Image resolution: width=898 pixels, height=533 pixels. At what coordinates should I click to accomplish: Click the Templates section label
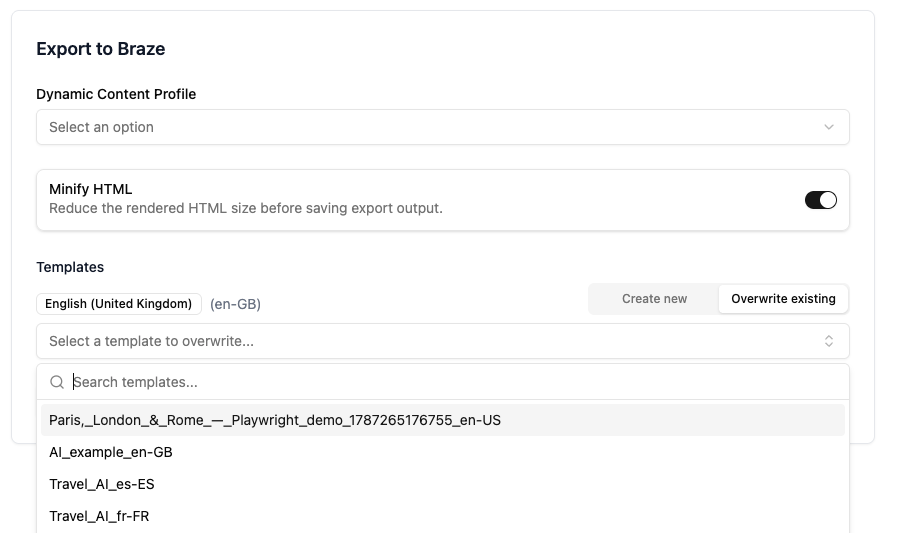point(70,267)
